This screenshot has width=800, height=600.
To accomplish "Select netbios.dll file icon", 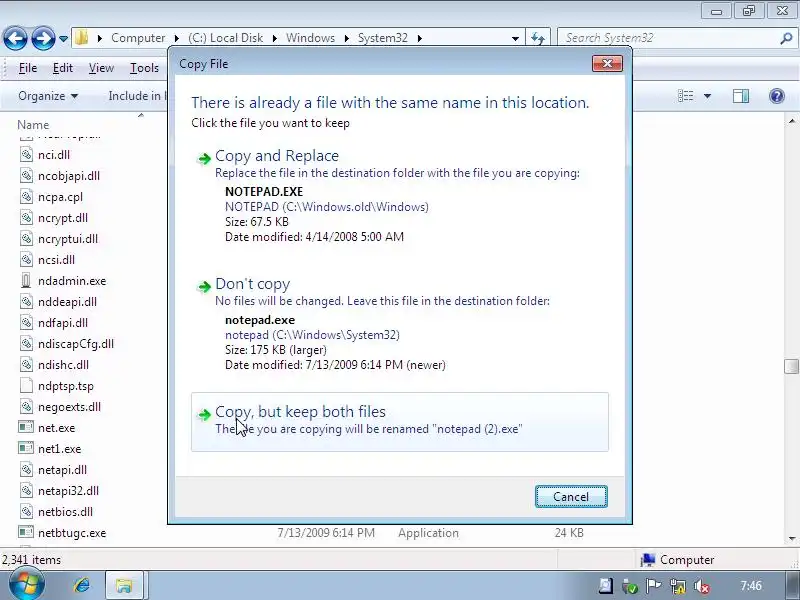I will click(27, 512).
